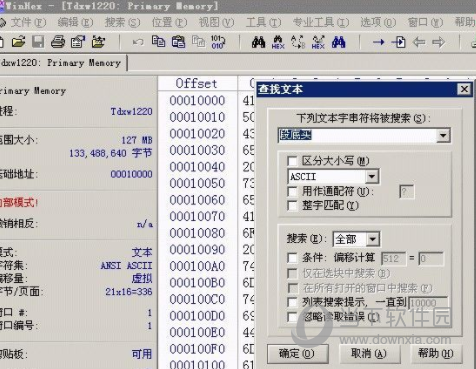Screen dimensions: 476x369
Task: Click the 虚拟 offset mode value
Action: click(142, 279)
